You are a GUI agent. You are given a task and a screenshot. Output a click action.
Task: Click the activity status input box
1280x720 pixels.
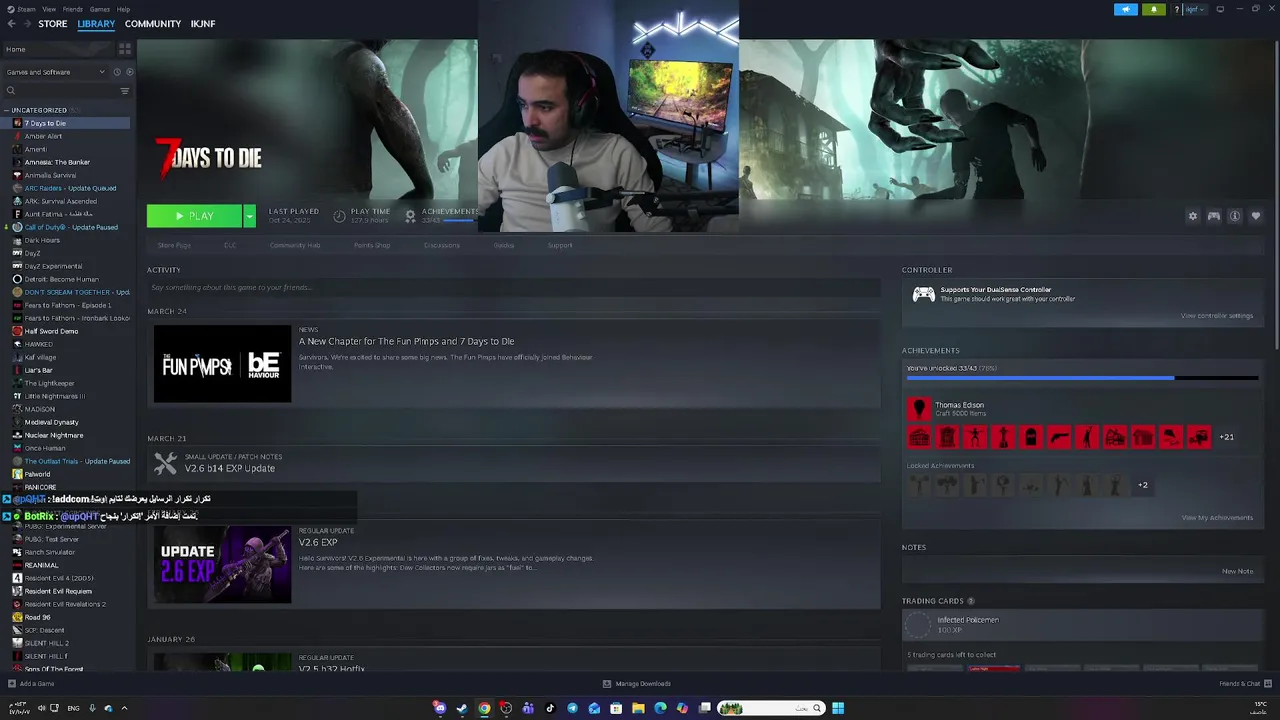514,288
